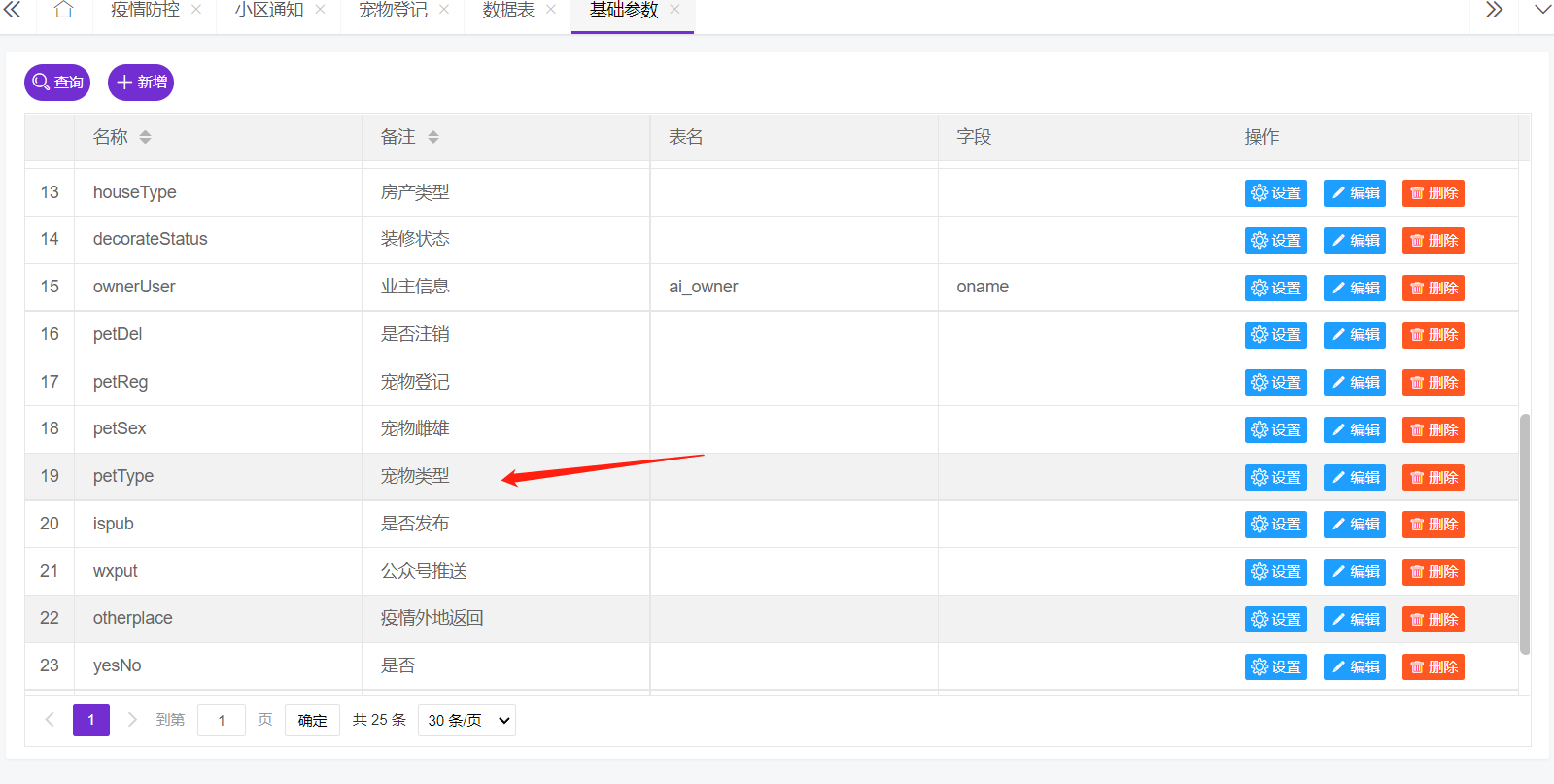Delete the petReg row
The height and width of the screenshot is (784, 1554).
1433,383
